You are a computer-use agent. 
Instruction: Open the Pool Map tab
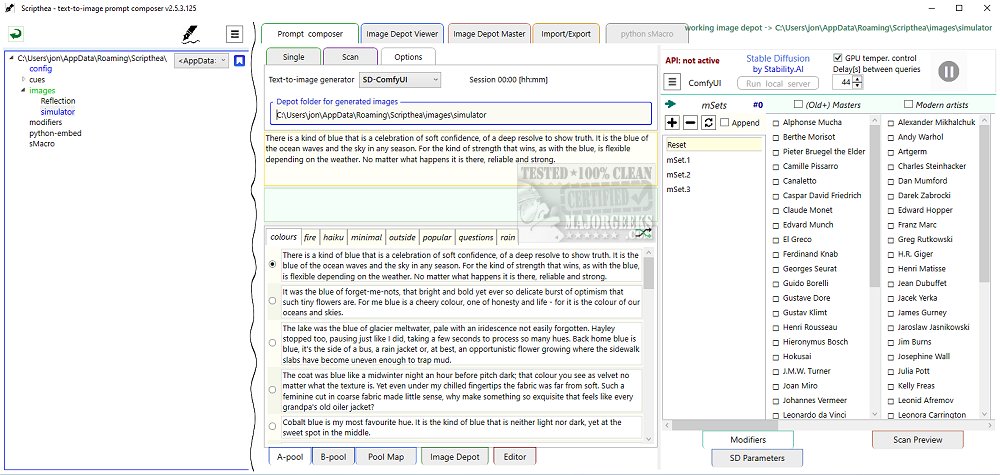tap(386, 457)
